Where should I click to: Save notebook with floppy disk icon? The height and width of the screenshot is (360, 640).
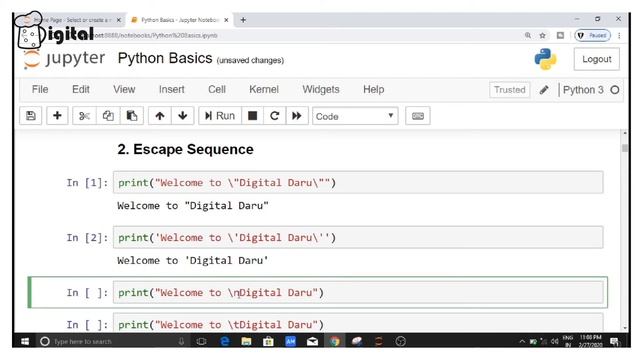31,116
